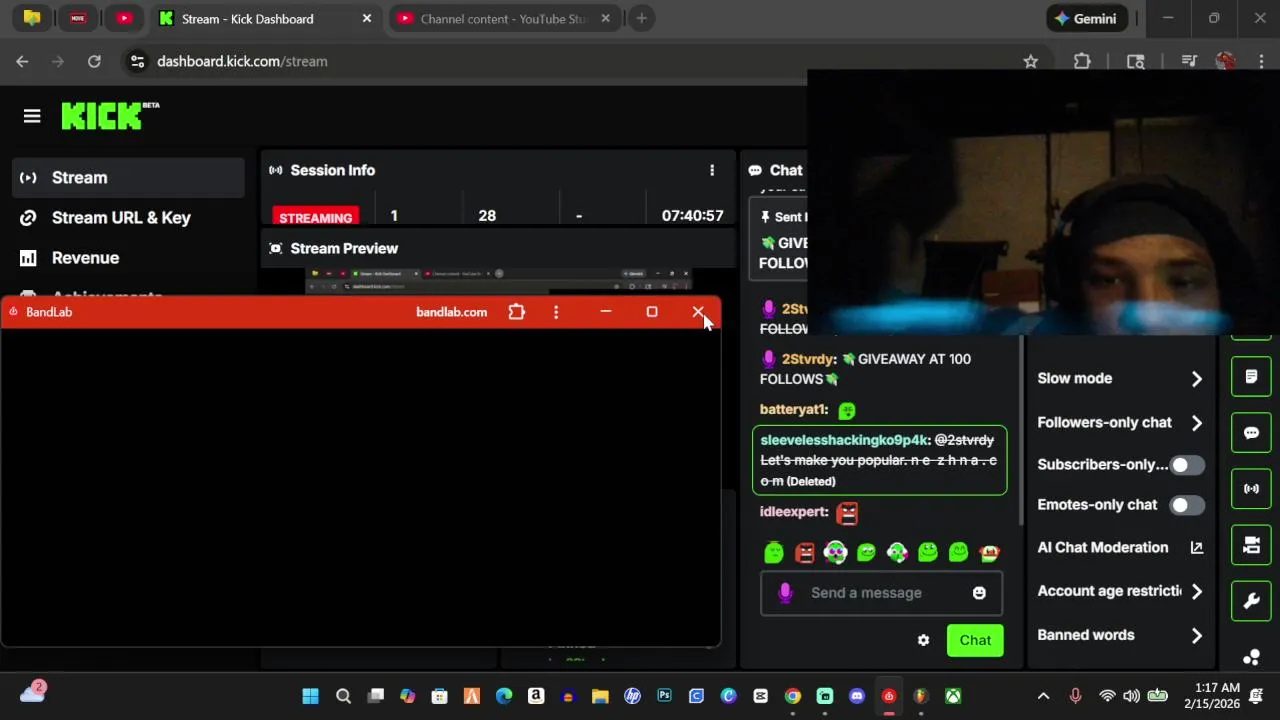Close the Kick Dashboard tab
Screen dimensions: 1280x720
(x=366, y=19)
